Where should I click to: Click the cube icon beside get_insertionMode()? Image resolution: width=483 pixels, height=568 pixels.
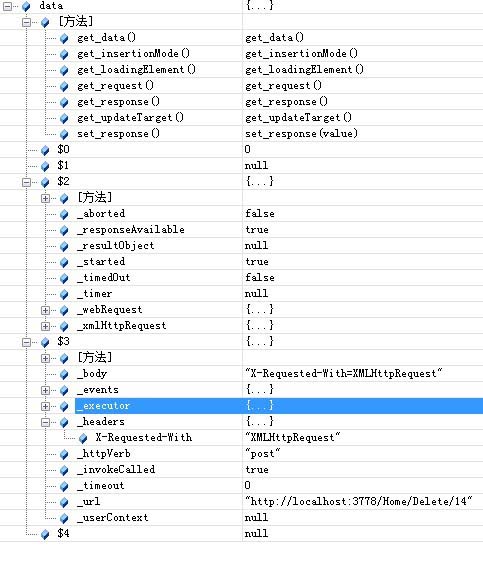64,54
